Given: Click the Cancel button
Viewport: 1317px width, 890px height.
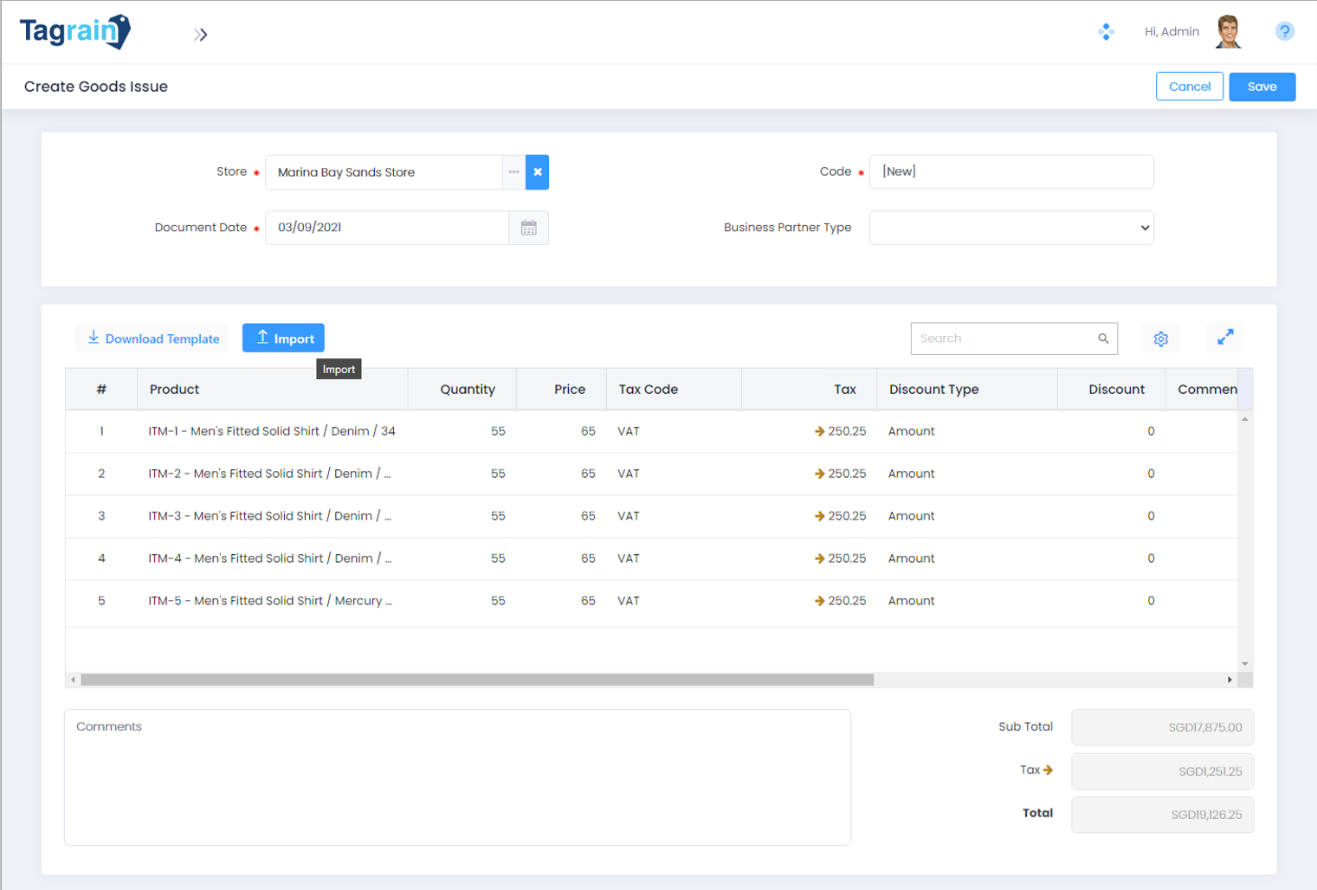Looking at the screenshot, I should coord(1190,87).
